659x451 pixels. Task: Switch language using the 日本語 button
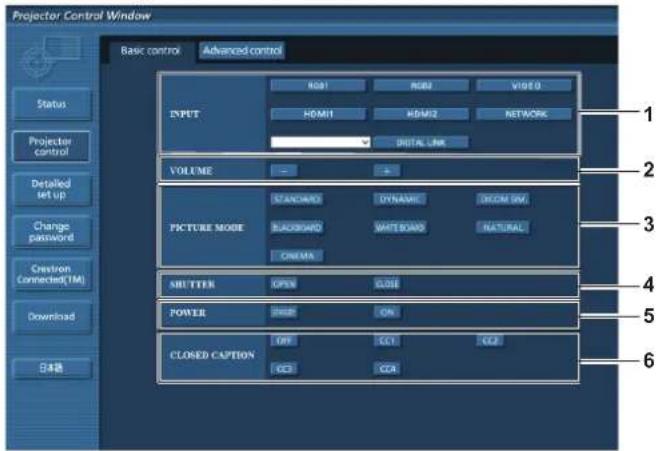coord(52,368)
